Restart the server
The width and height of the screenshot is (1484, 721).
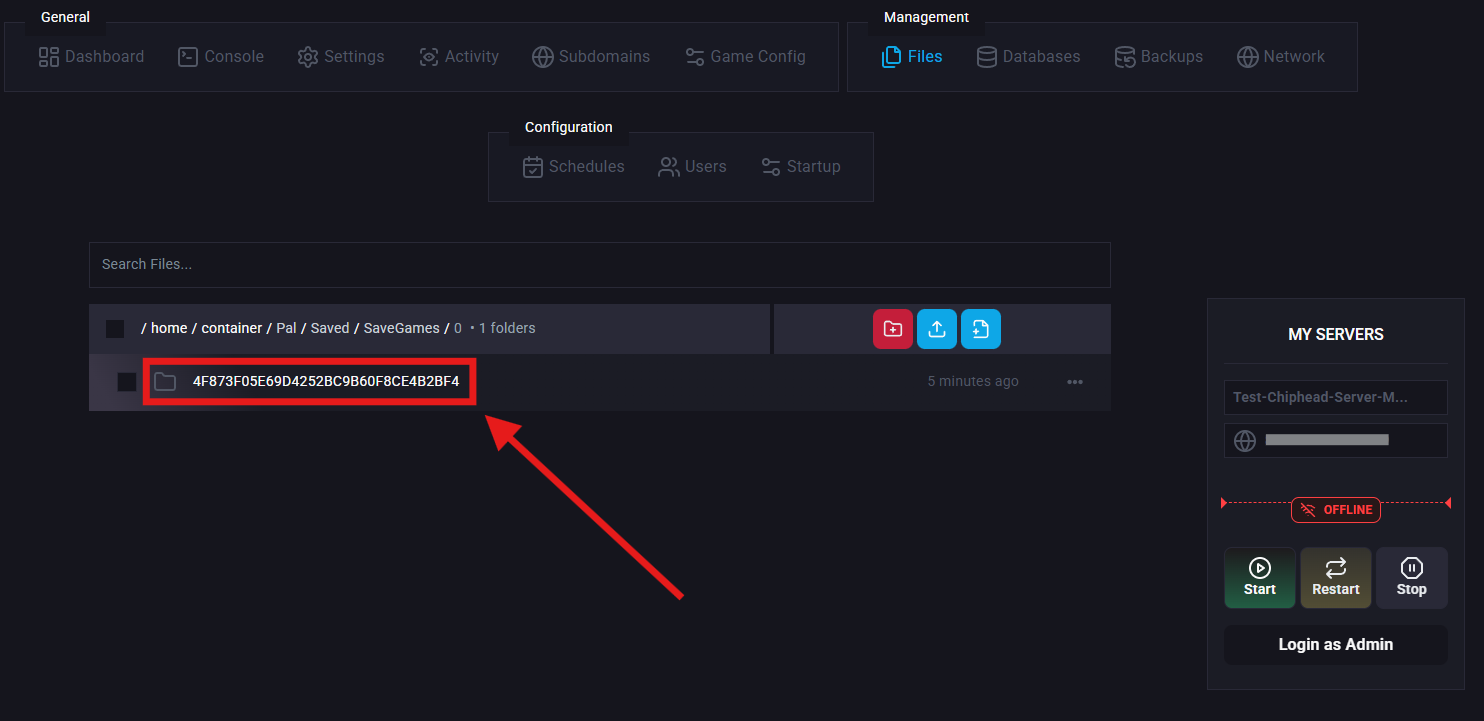coord(1336,578)
